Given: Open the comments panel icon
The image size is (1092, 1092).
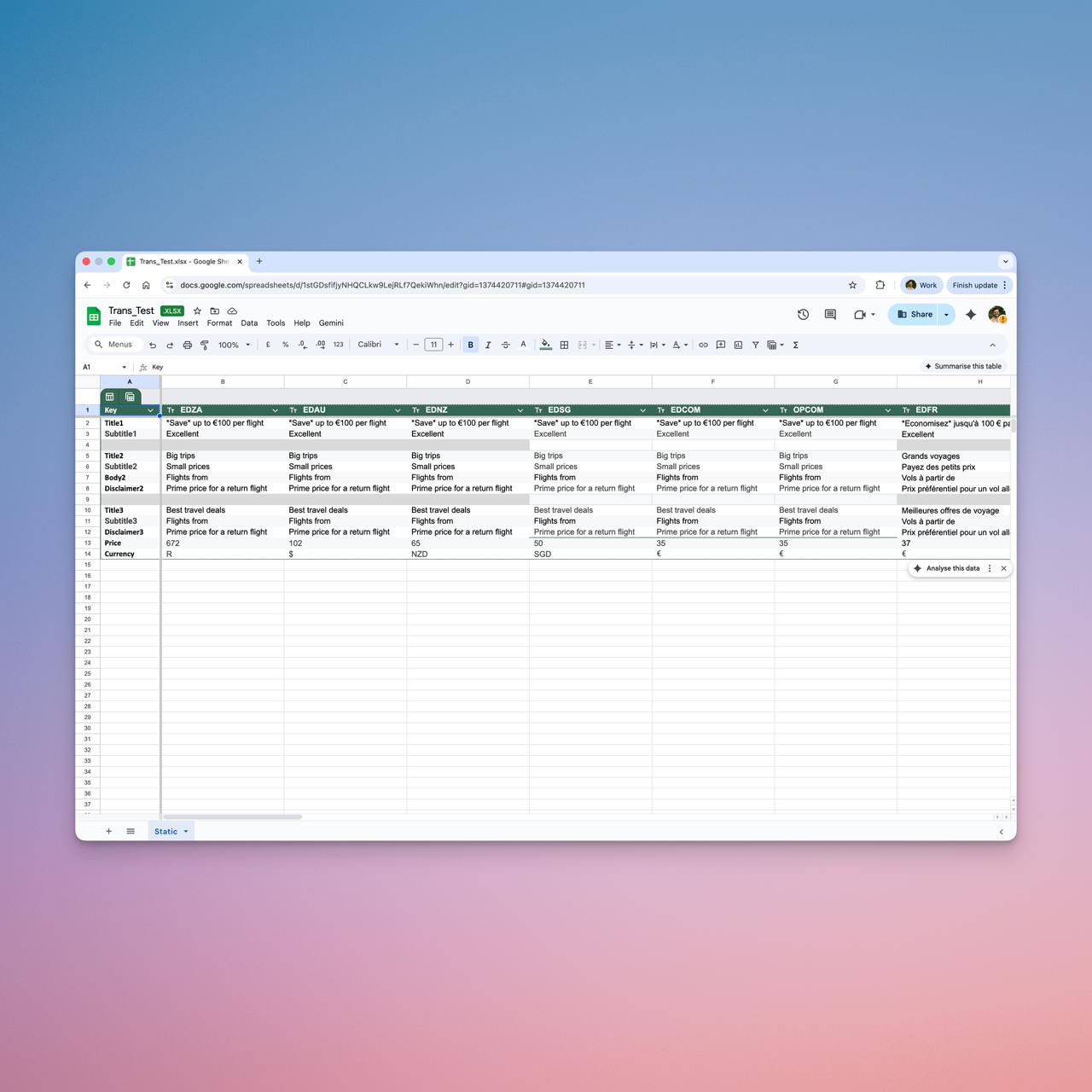Looking at the screenshot, I should 830,315.
